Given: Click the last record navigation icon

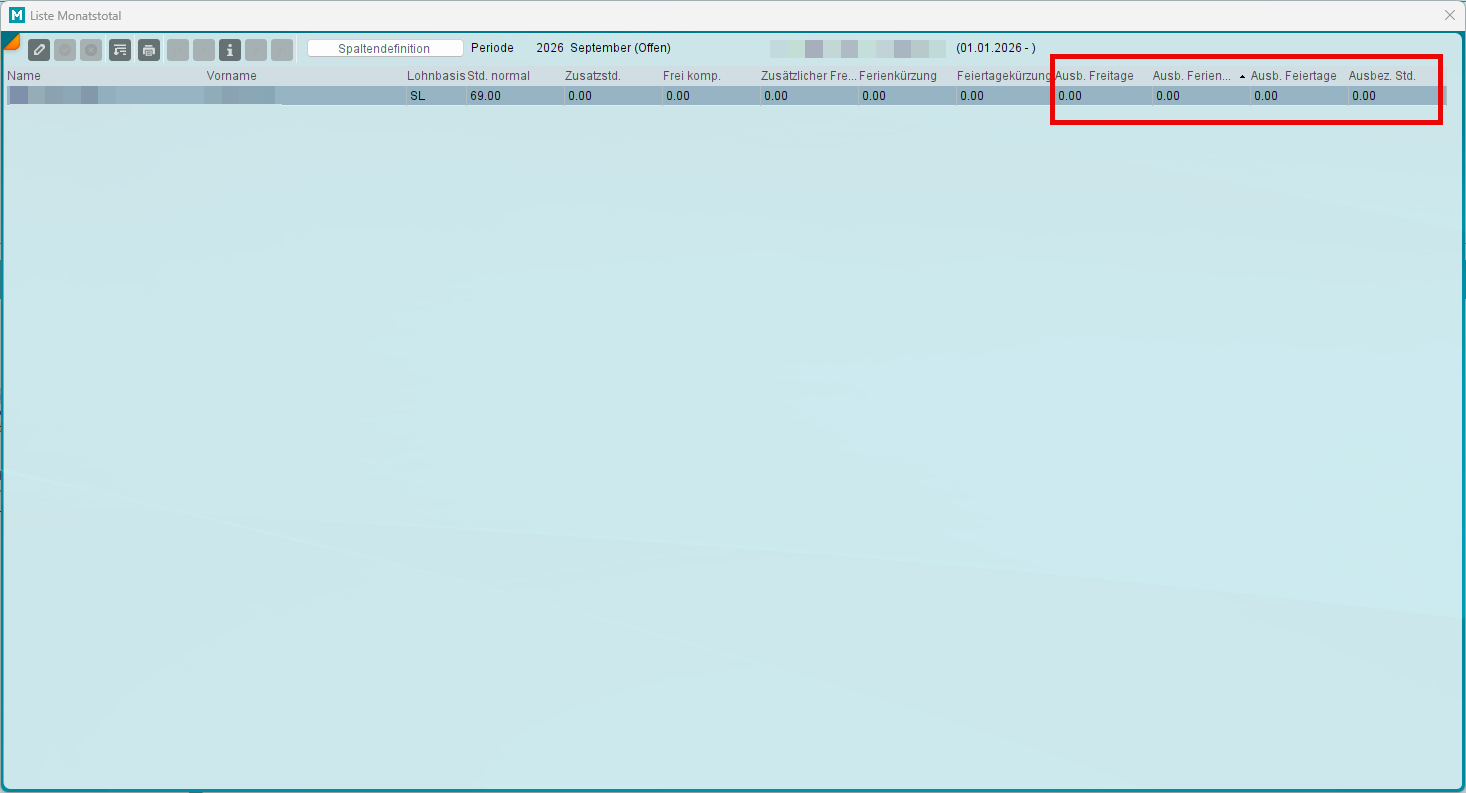Looking at the screenshot, I should (282, 50).
